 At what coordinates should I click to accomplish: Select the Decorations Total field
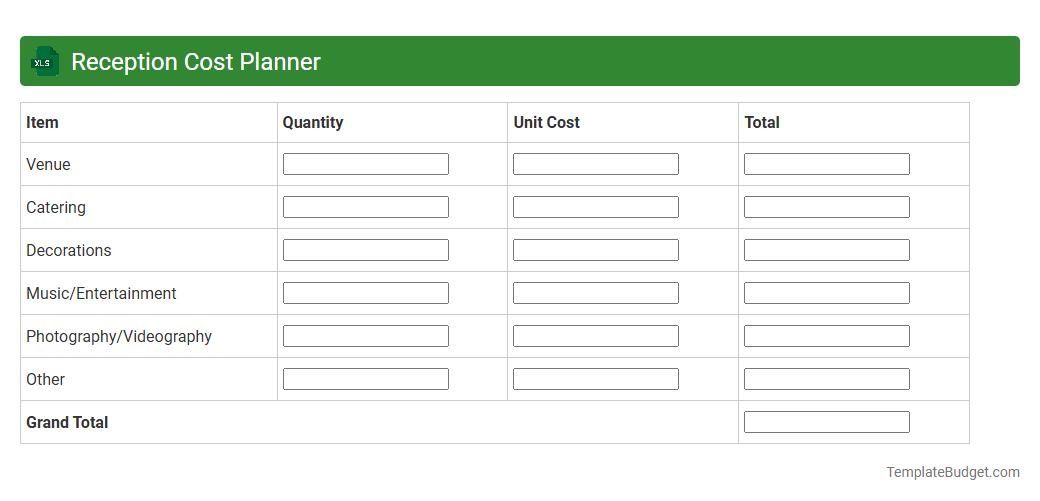pos(826,250)
